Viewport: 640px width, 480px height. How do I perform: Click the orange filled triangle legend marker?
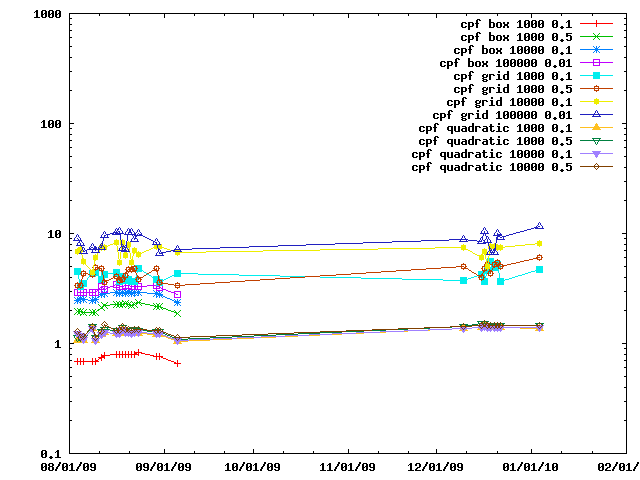[x=596, y=127]
